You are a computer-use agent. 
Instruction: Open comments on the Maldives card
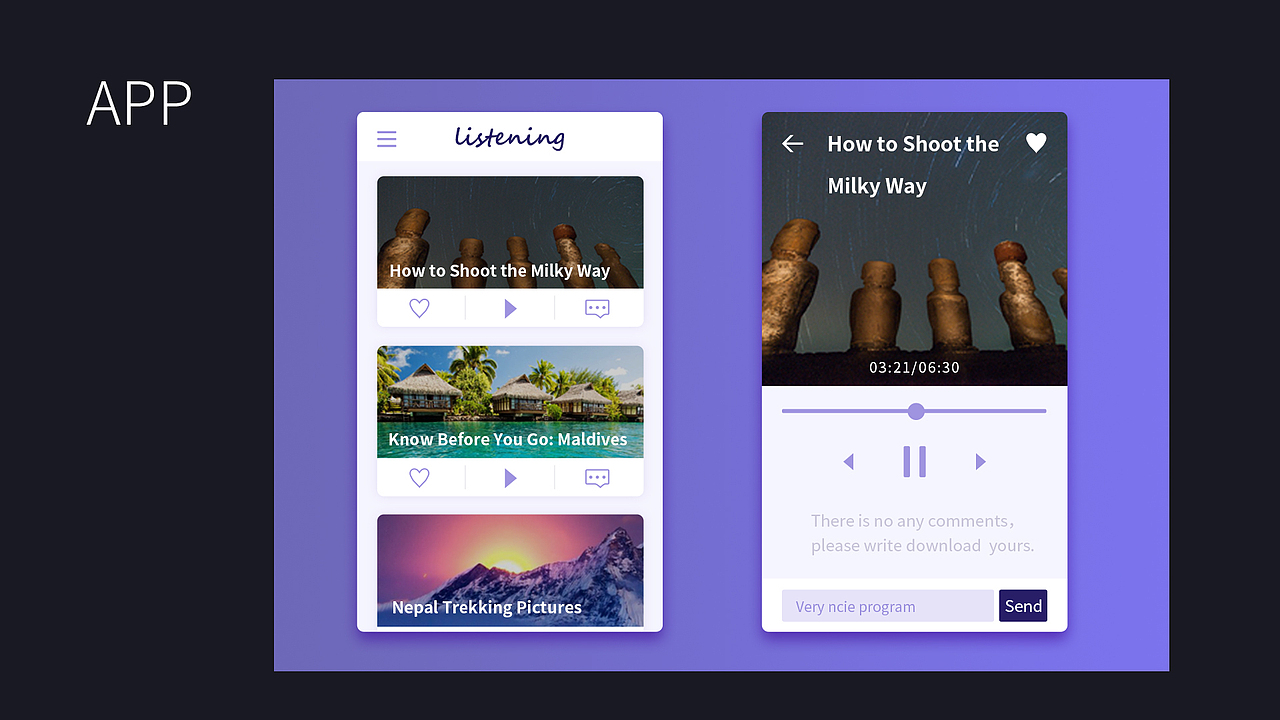click(597, 477)
